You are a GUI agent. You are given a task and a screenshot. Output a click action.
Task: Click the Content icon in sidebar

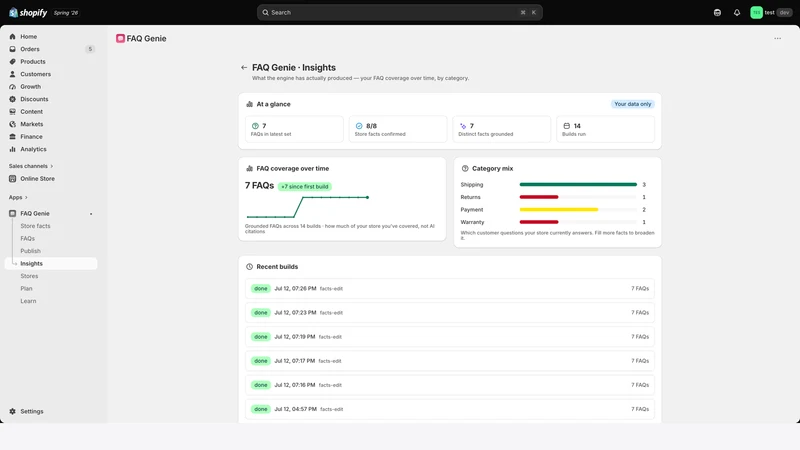[13, 112]
